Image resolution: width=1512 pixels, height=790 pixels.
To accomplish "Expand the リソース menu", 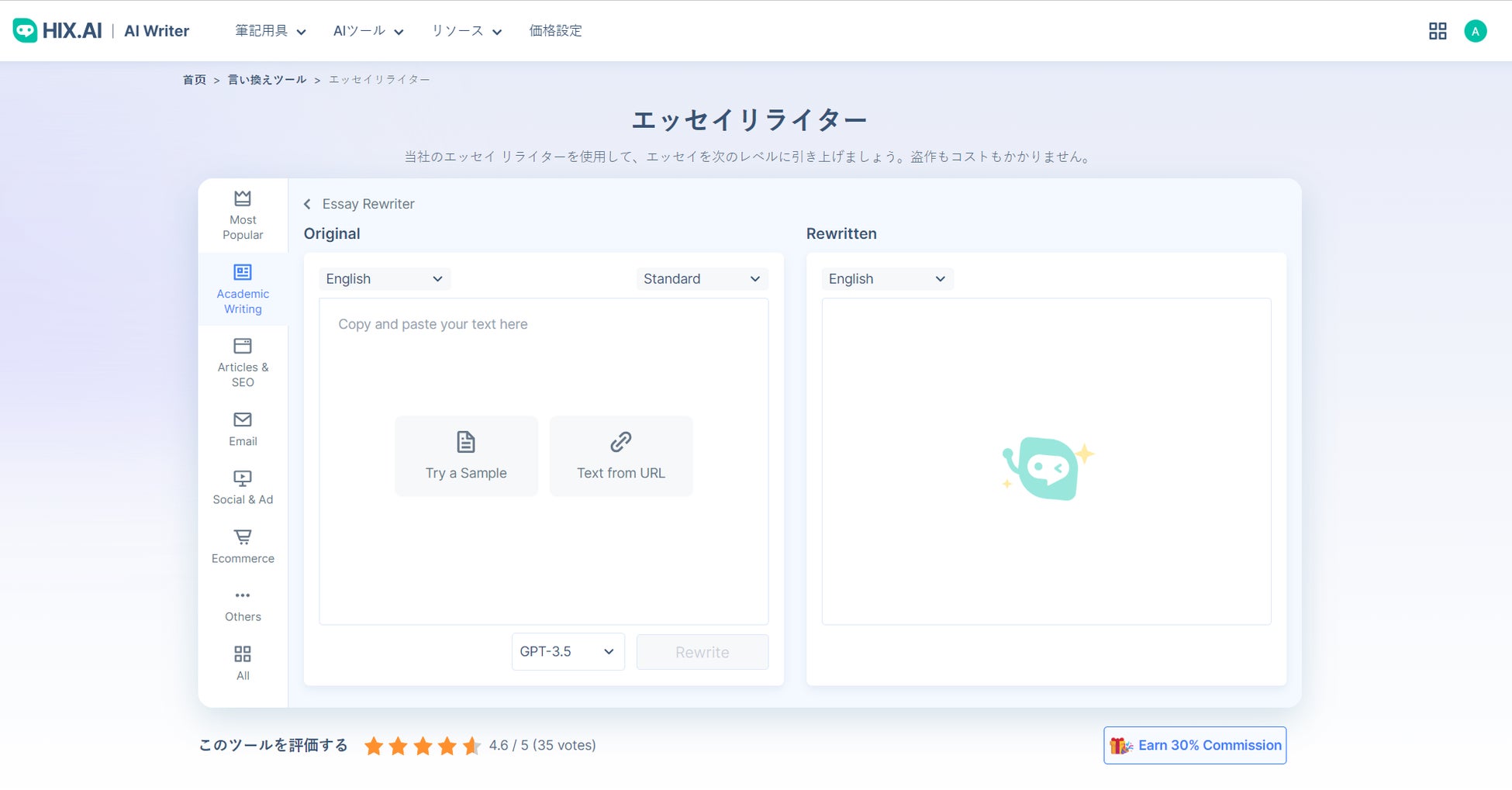I will coord(467,31).
